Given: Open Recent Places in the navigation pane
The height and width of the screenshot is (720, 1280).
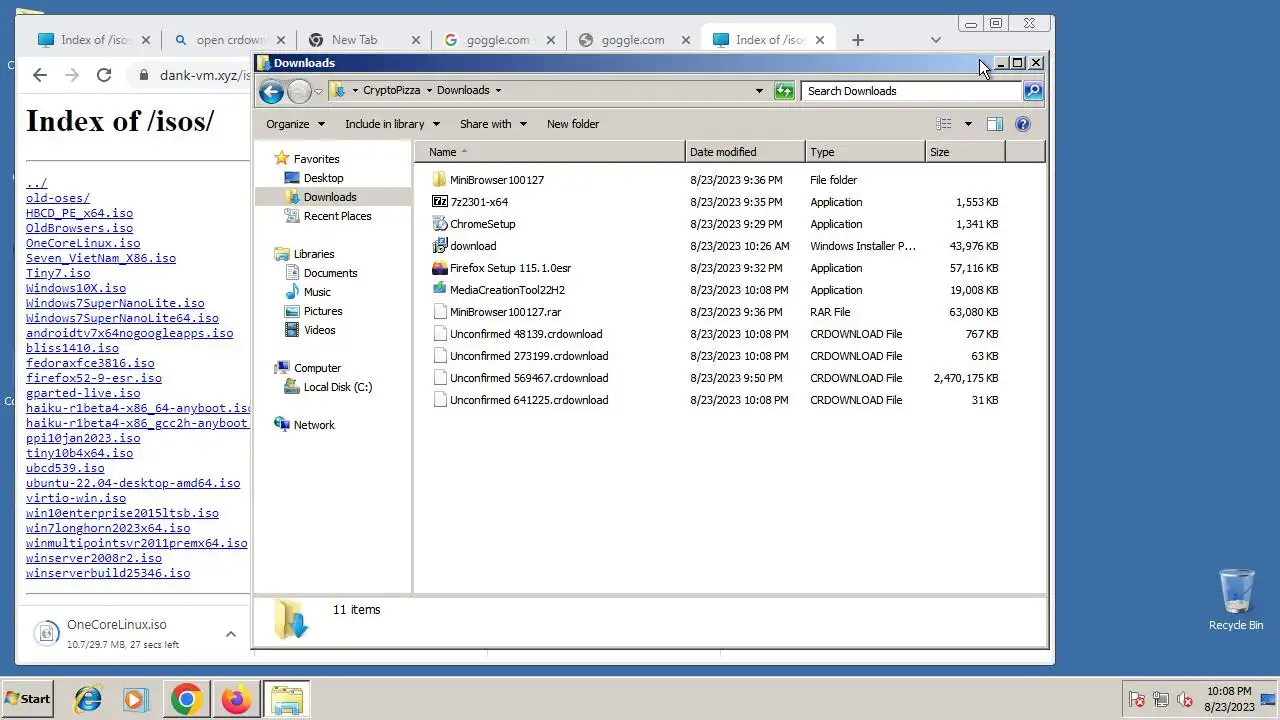Looking at the screenshot, I should point(337,216).
